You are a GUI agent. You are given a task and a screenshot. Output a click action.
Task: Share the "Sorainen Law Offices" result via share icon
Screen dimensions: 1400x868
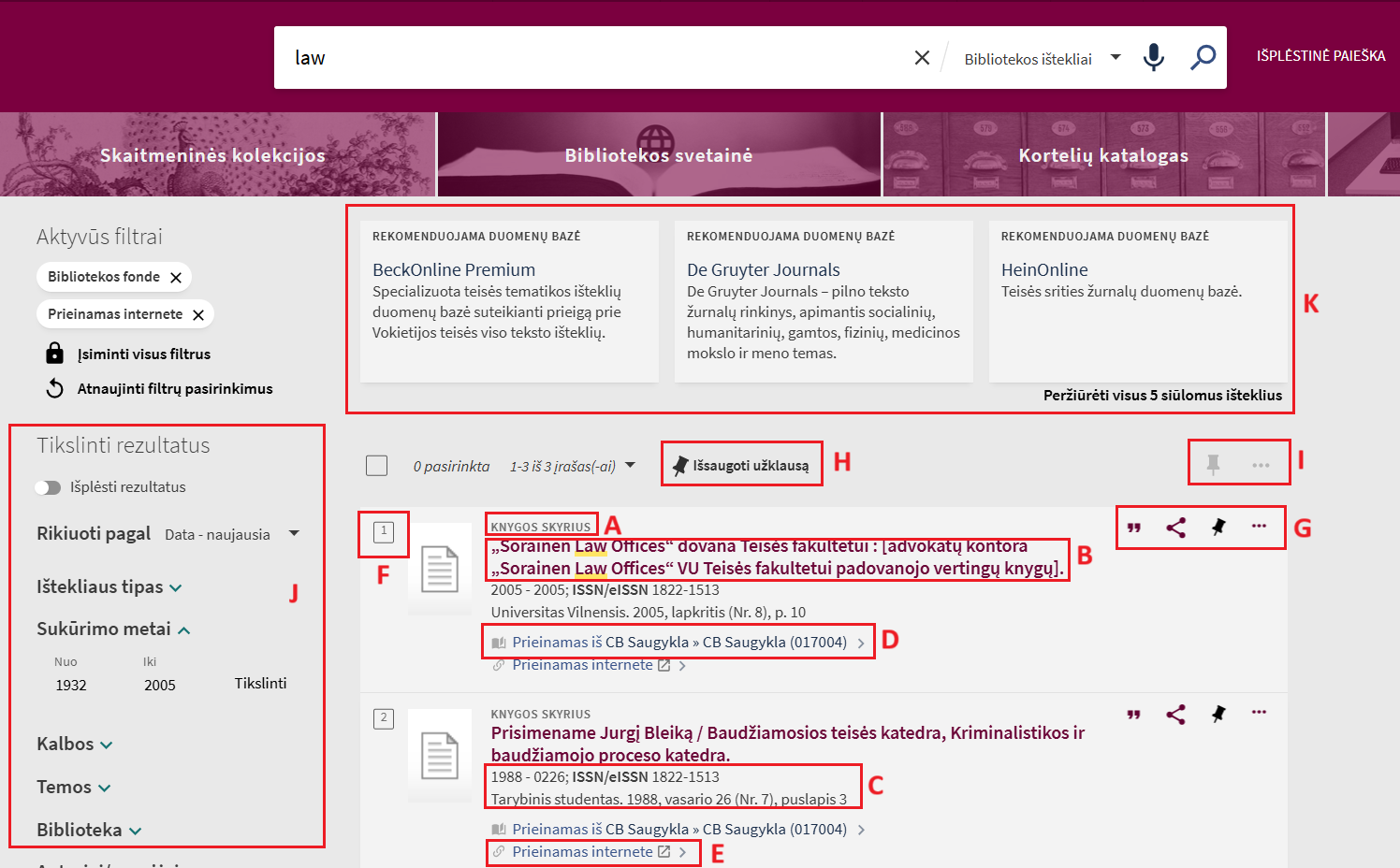1175,528
